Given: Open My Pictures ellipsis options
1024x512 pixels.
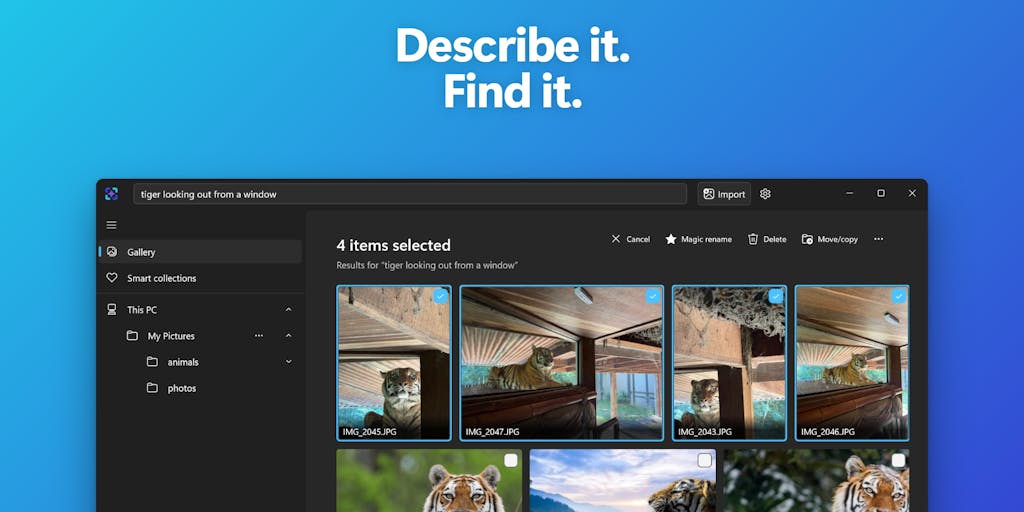Looking at the screenshot, I should (x=259, y=336).
